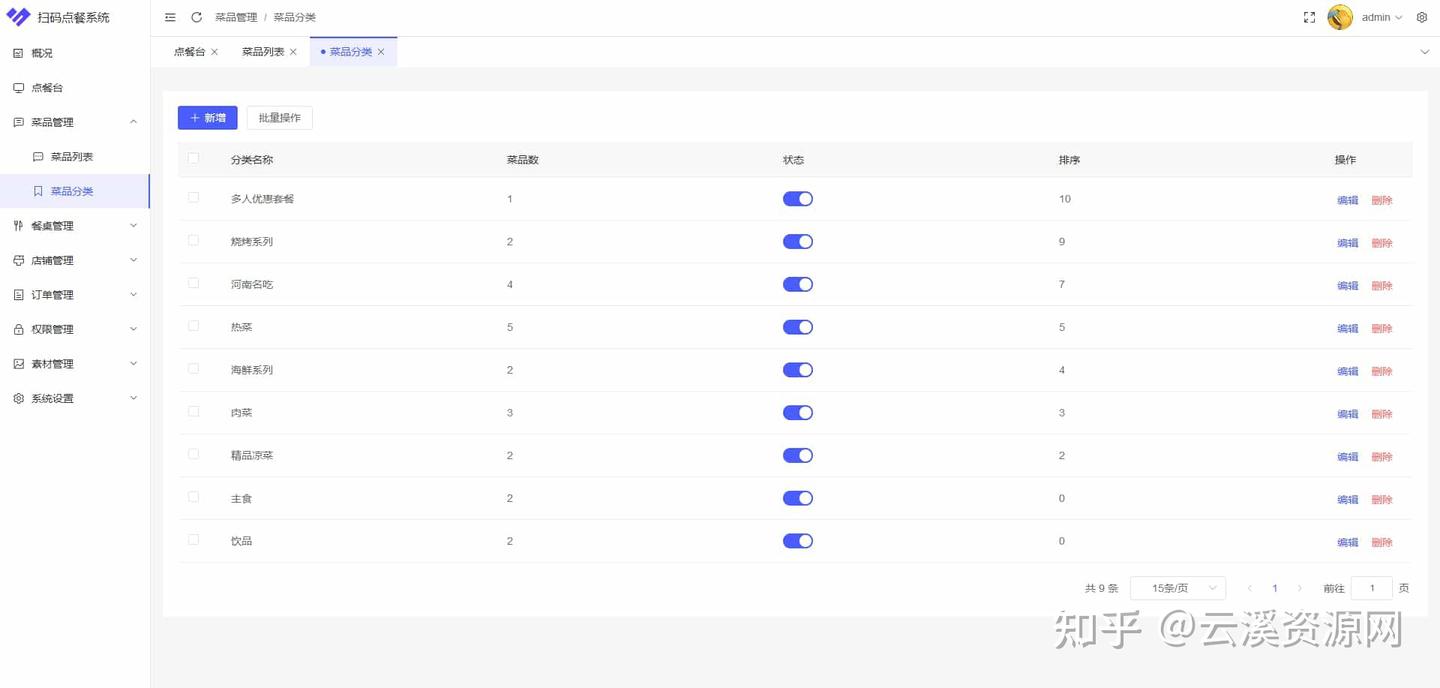Click the refresh page icon
This screenshot has height=688, width=1440.
tap(196, 17)
